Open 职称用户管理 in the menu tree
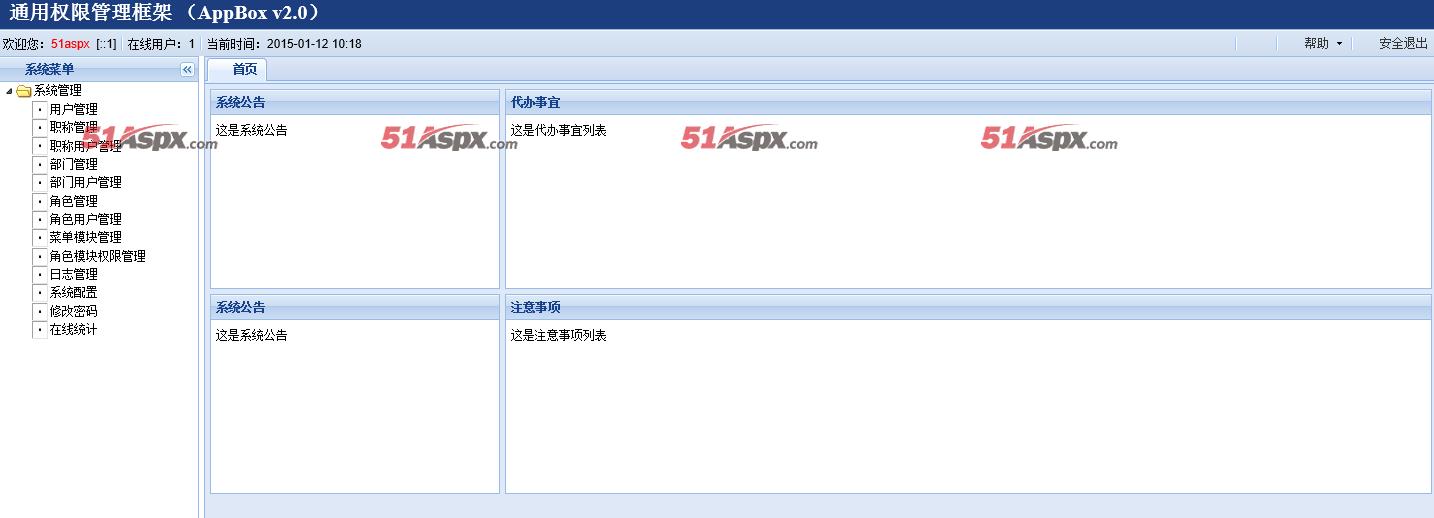The height and width of the screenshot is (518, 1434). [86, 146]
